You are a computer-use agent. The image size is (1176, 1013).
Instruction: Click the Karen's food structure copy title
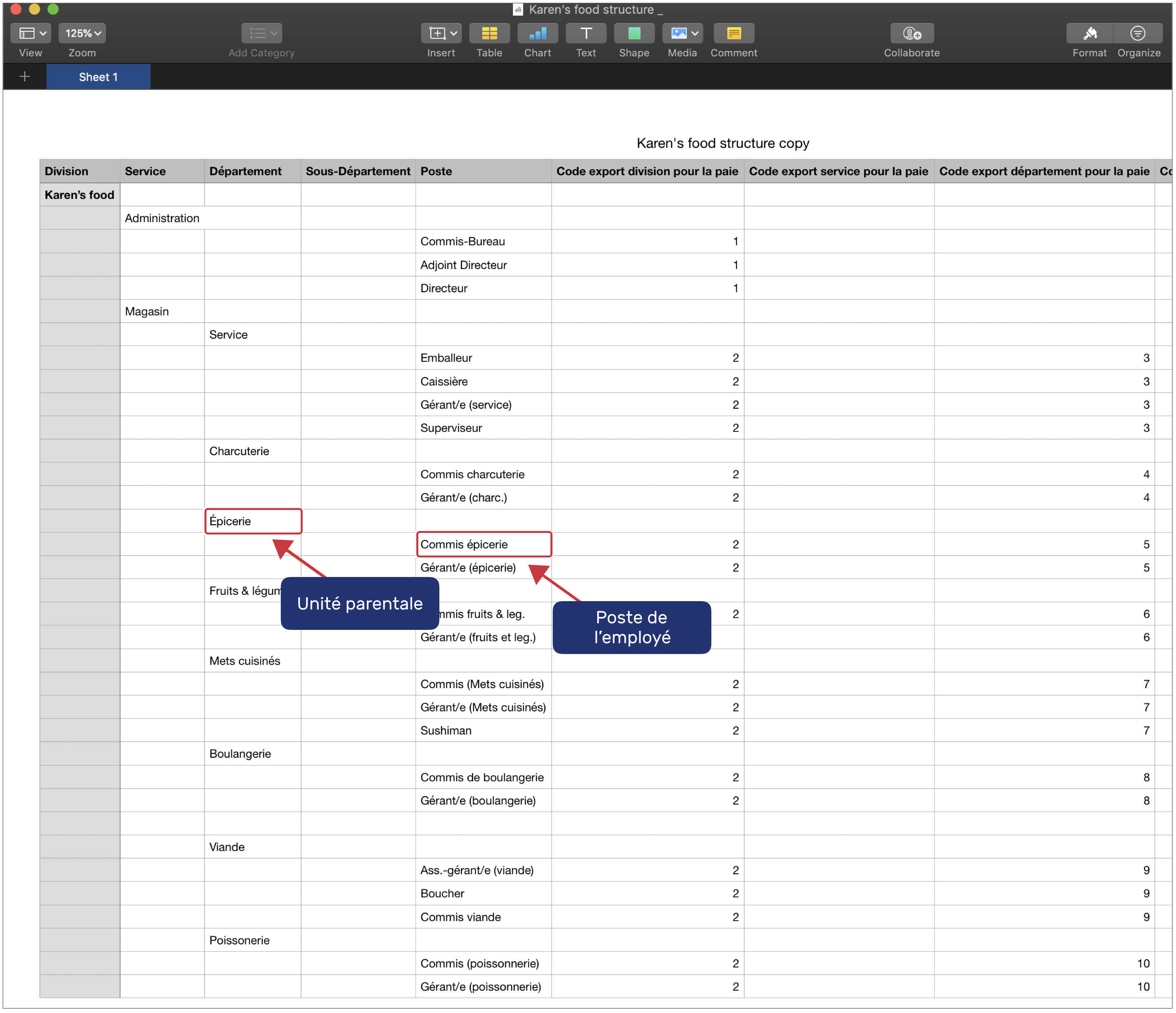point(722,143)
